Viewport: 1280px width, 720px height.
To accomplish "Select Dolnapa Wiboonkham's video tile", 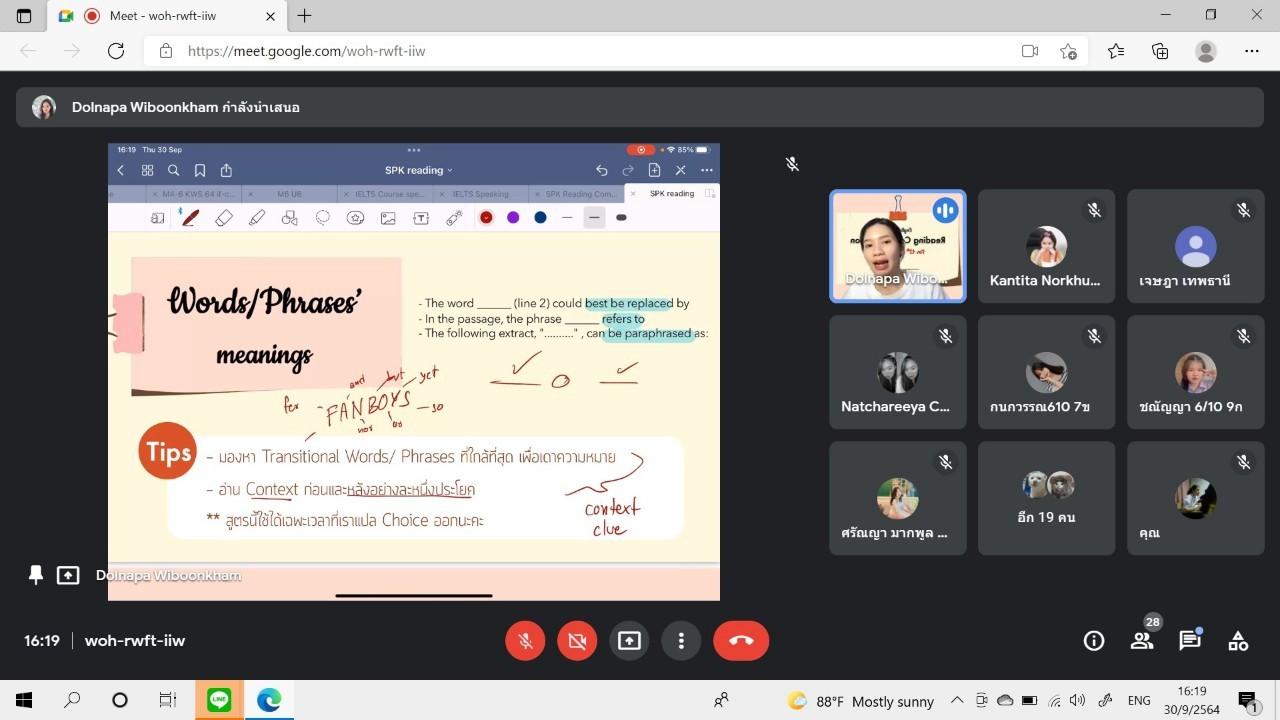I will click(898, 246).
